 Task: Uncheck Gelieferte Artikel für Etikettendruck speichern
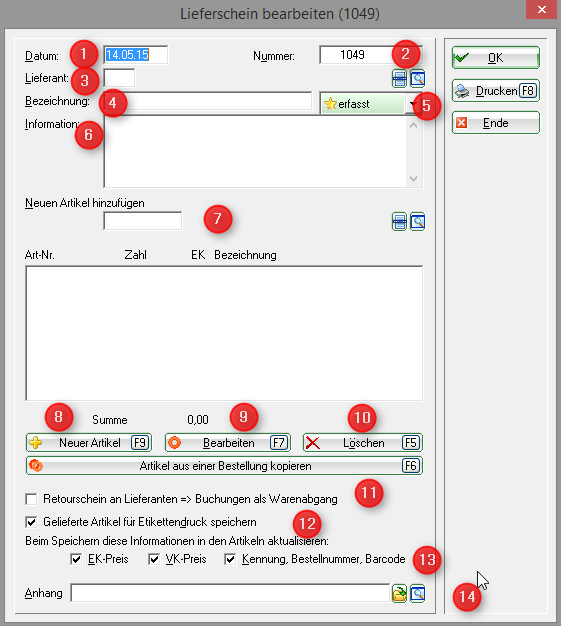[x=31, y=522]
